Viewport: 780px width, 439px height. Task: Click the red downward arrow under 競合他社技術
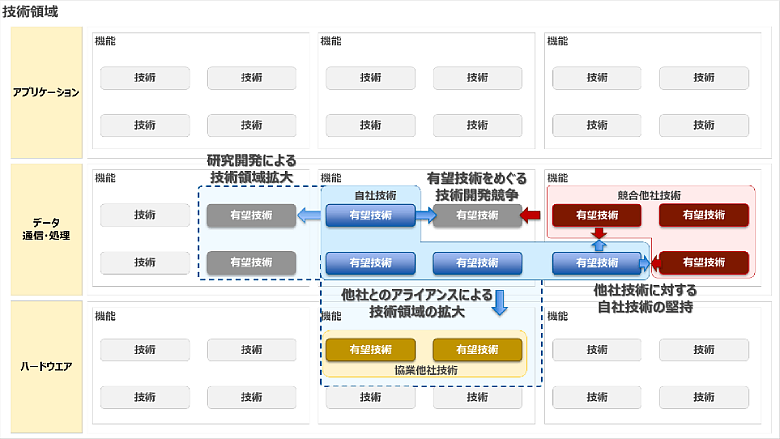(598, 234)
